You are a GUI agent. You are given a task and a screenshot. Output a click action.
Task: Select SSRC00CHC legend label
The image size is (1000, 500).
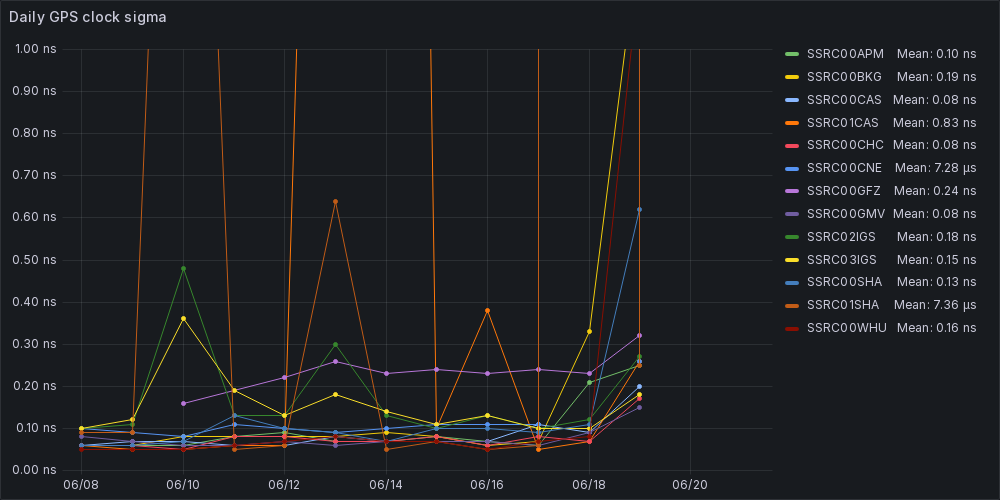coord(845,145)
